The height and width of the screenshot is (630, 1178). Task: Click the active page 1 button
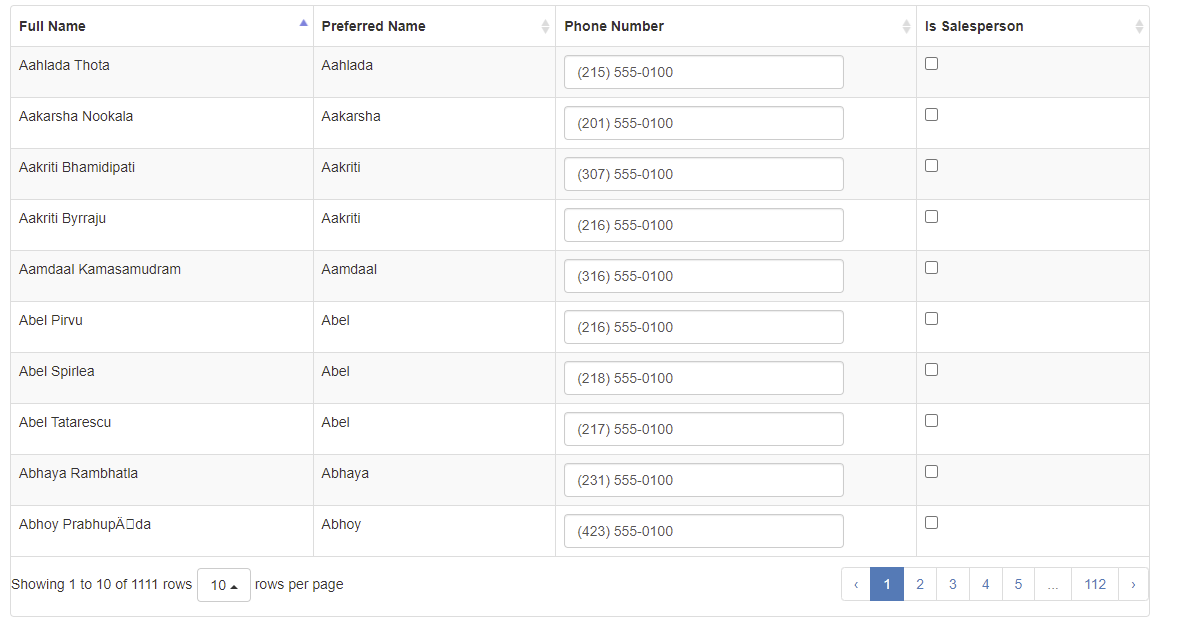886,584
